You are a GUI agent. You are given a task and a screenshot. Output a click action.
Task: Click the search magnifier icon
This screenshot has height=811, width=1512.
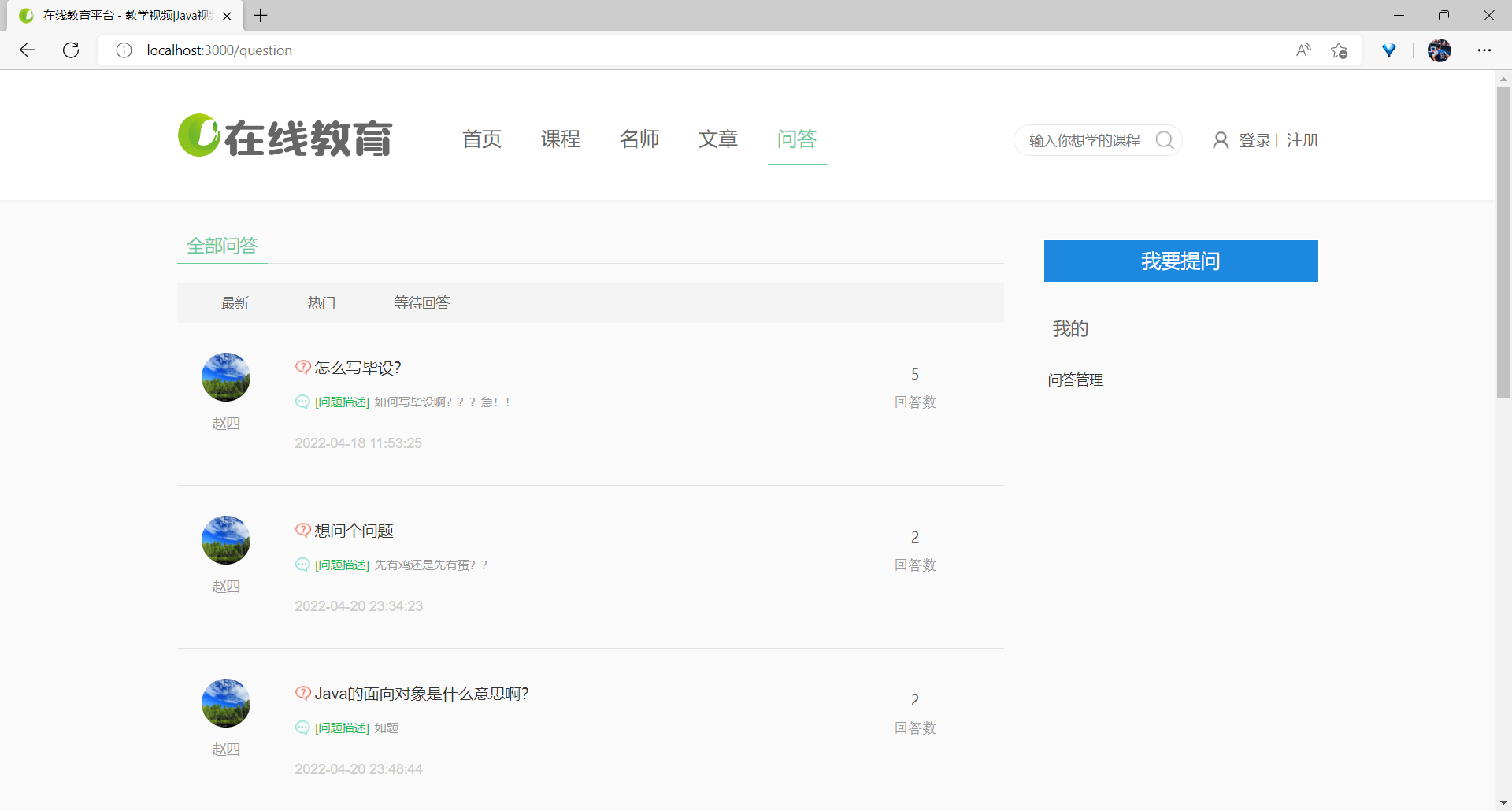1165,139
